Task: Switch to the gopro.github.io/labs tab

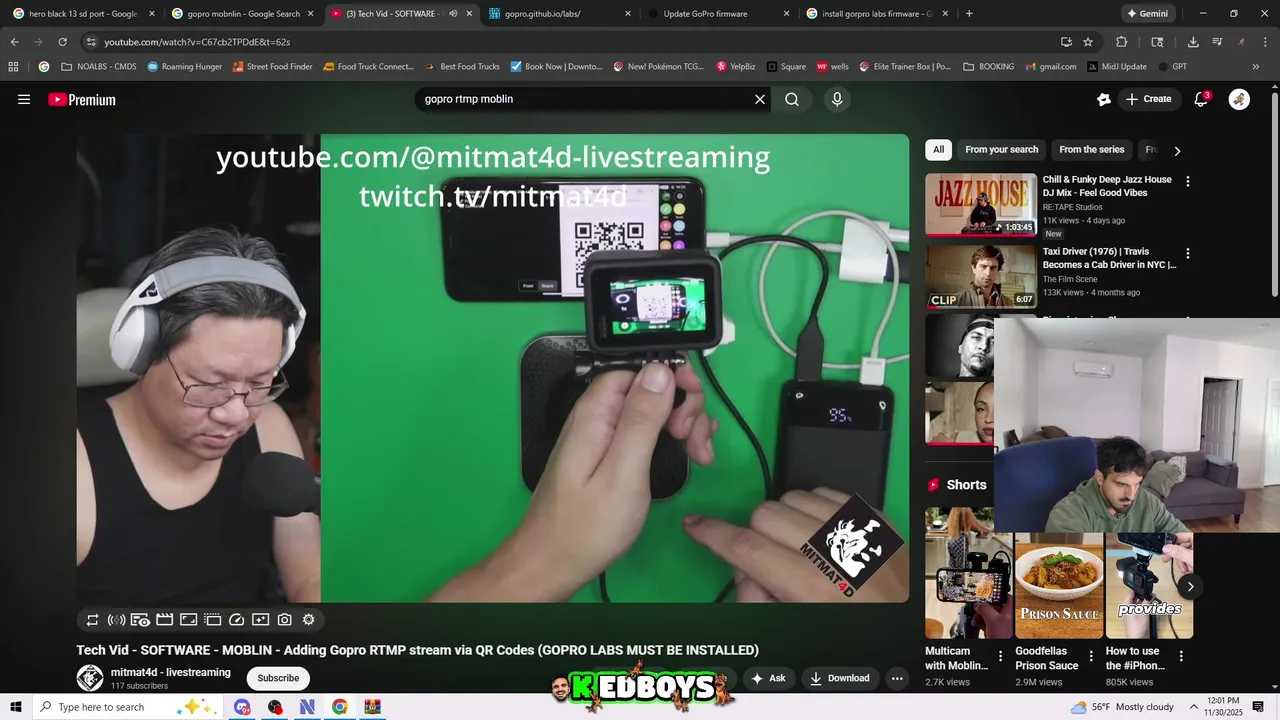Action: click(x=560, y=14)
